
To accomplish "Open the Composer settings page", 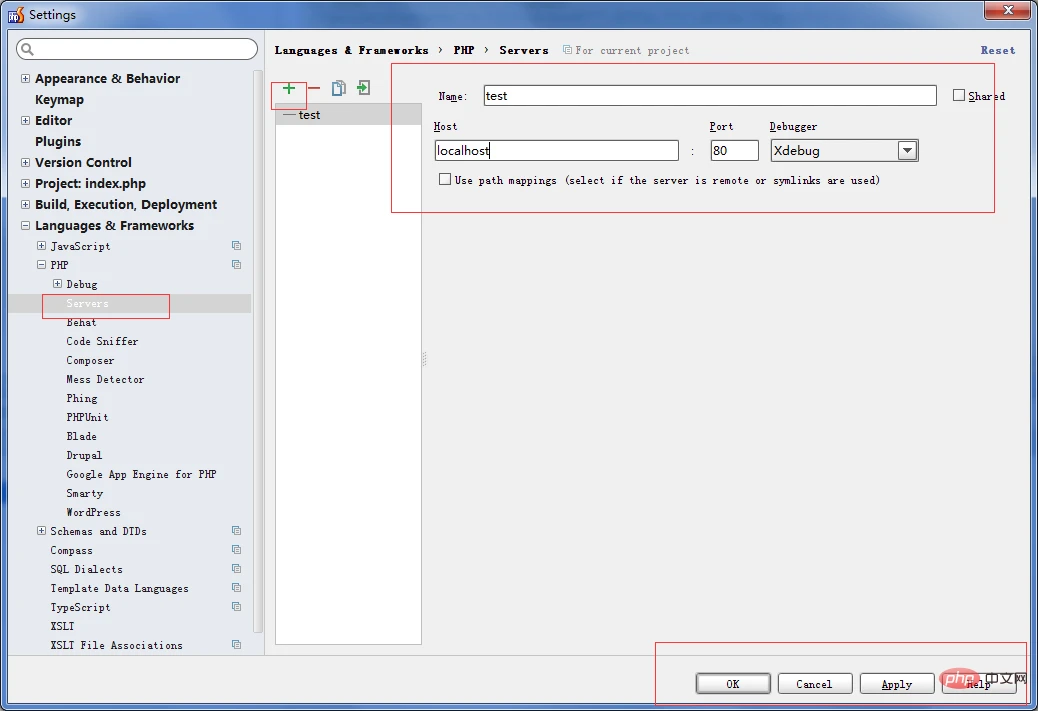I will tap(90, 360).
